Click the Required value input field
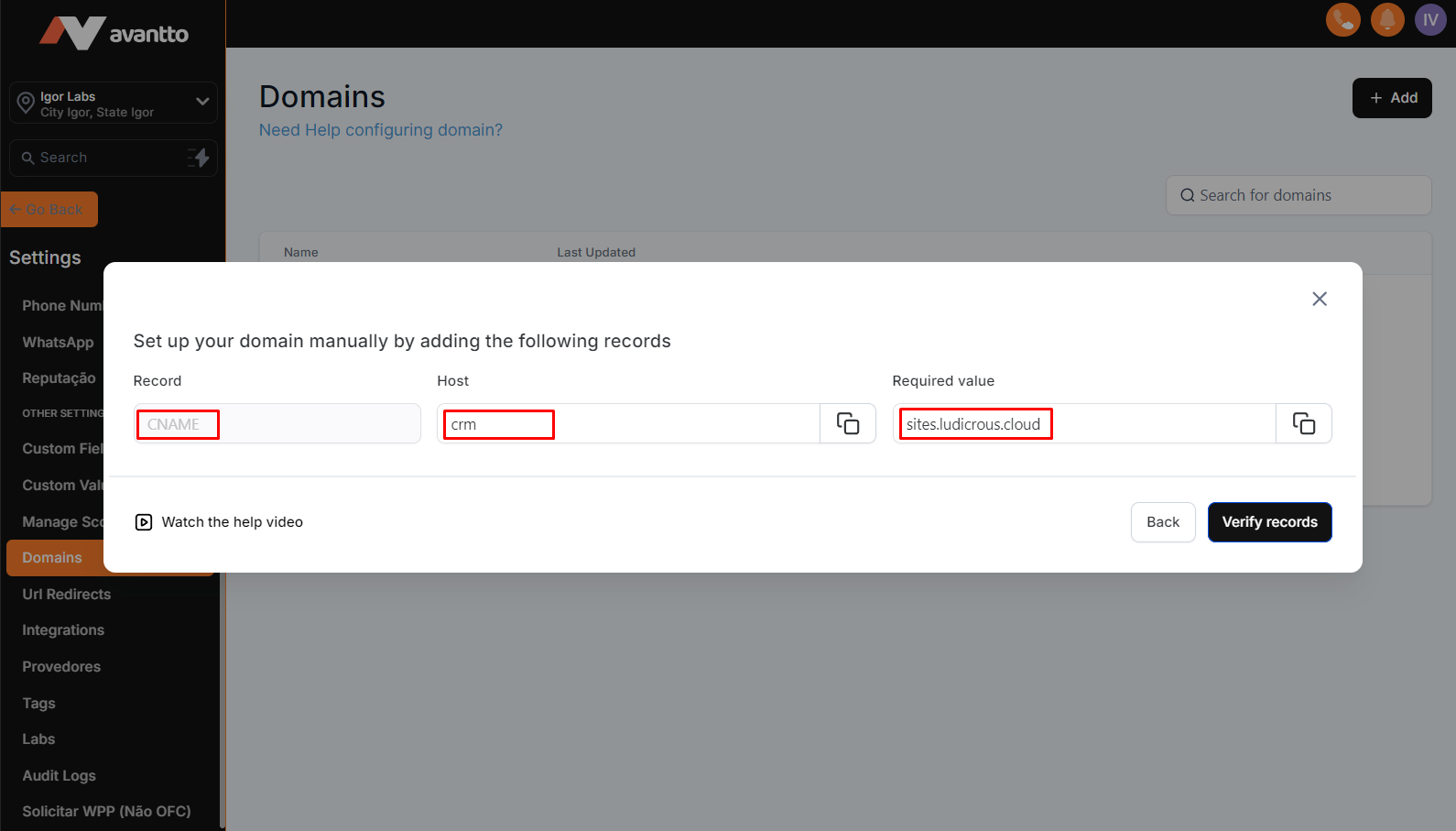The width and height of the screenshot is (1456, 831). pyautogui.click(x=1083, y=424)
